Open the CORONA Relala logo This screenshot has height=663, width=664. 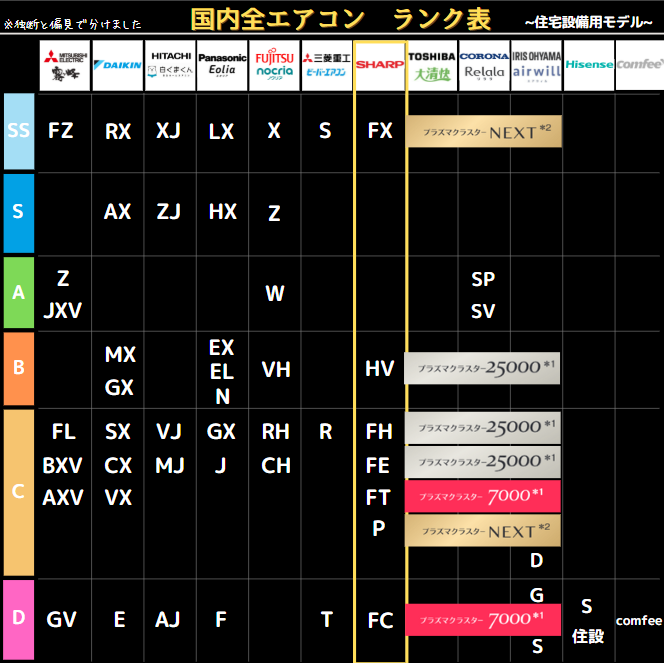click(x=484, y=66)
